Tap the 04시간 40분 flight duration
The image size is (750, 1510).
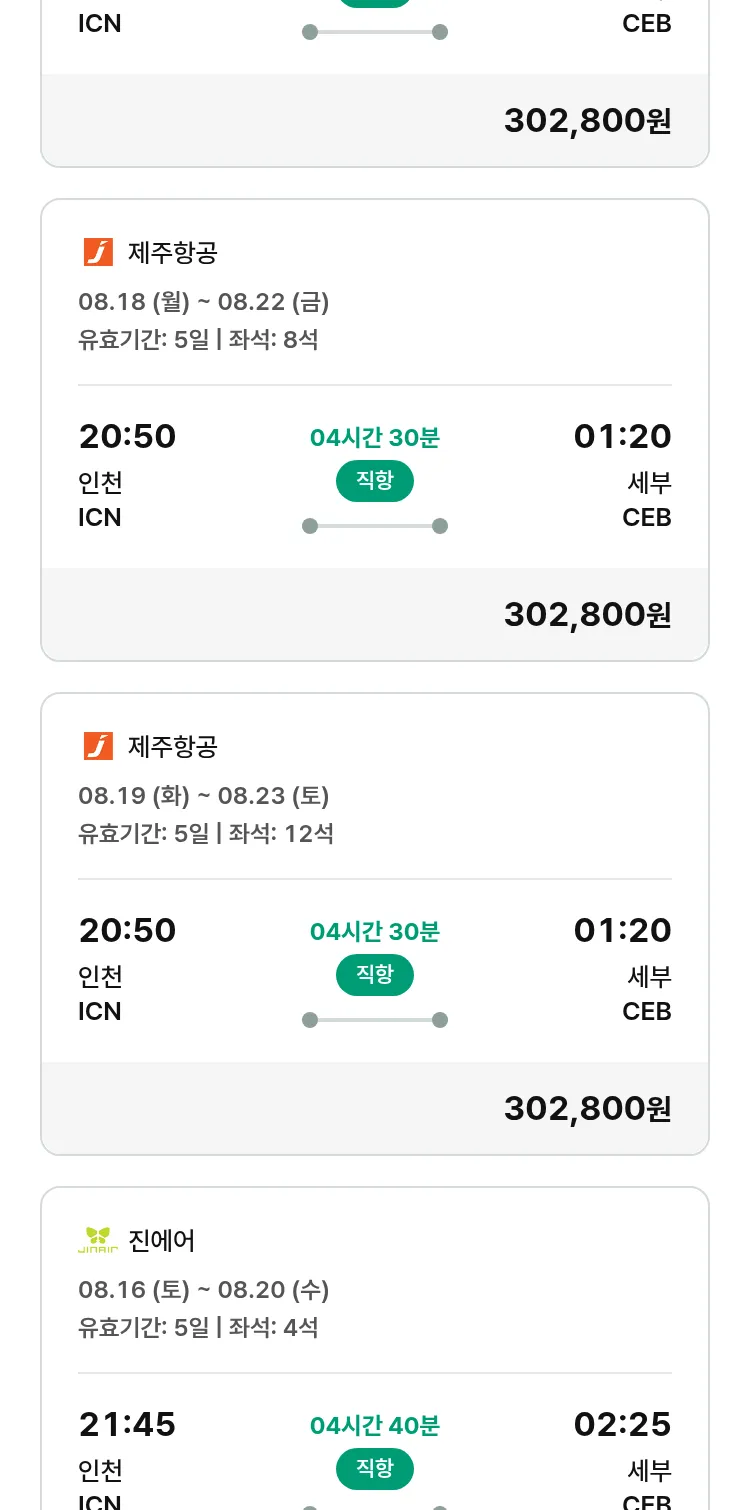(375, 1425)
